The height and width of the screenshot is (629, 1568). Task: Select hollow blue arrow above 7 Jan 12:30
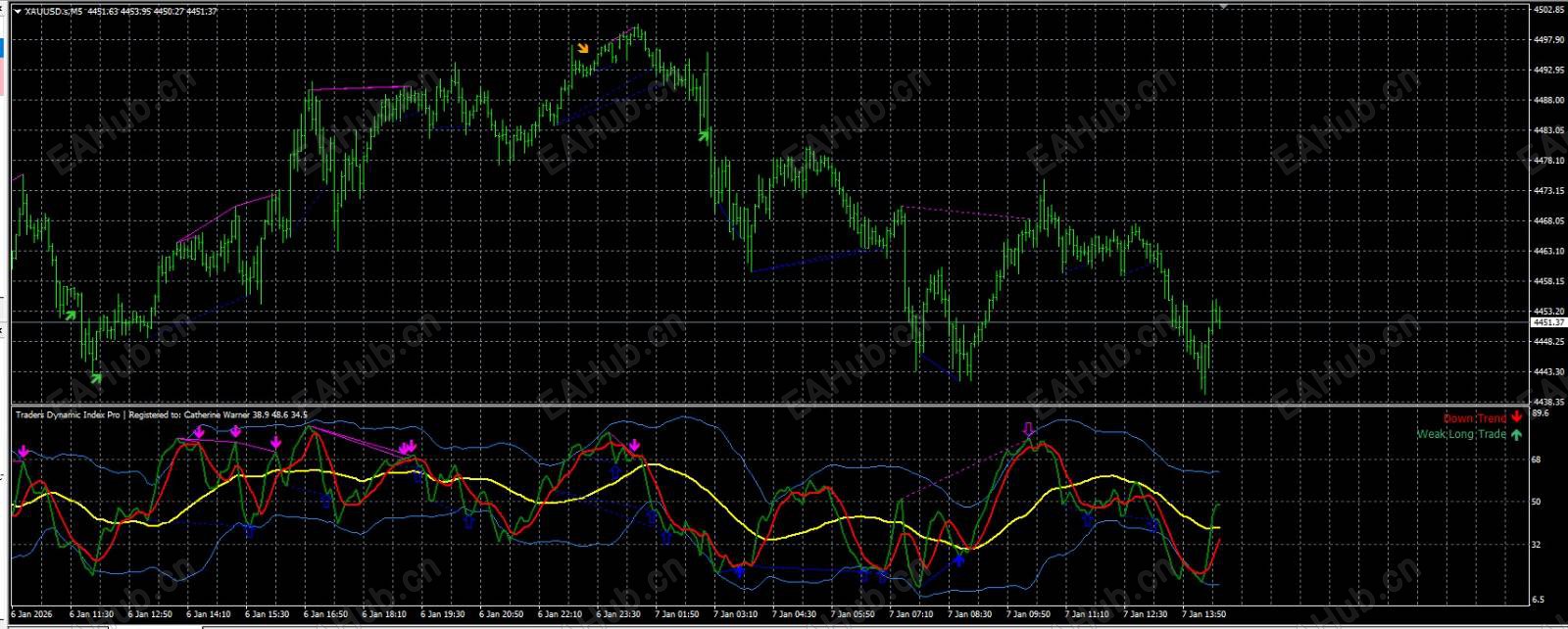[1152, 525]
